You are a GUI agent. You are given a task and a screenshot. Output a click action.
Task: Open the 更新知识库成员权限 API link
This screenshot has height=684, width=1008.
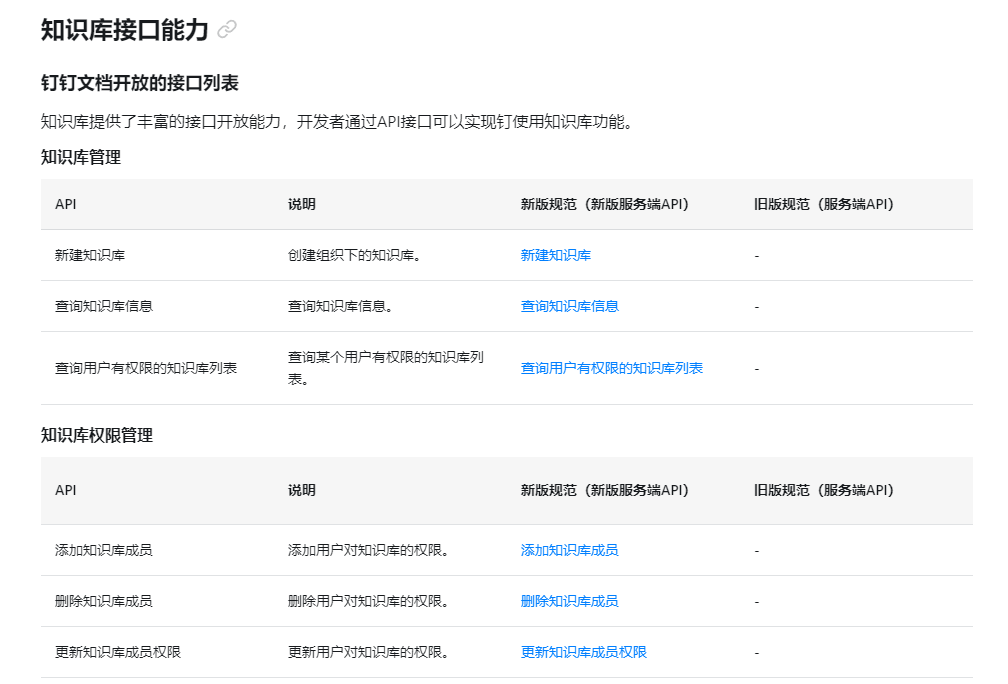[584, 652]
